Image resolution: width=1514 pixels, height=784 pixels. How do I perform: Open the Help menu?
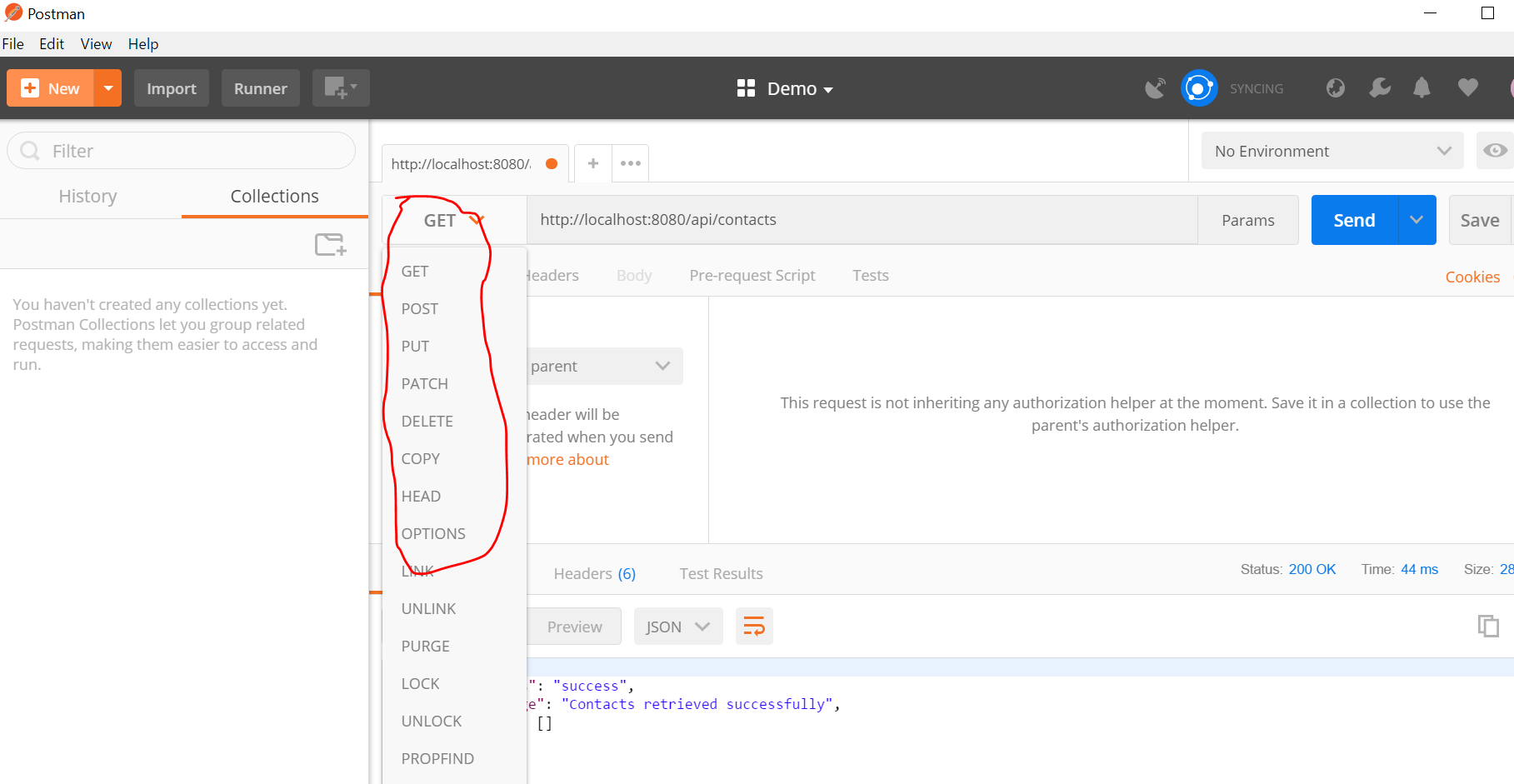coord(143,44)
